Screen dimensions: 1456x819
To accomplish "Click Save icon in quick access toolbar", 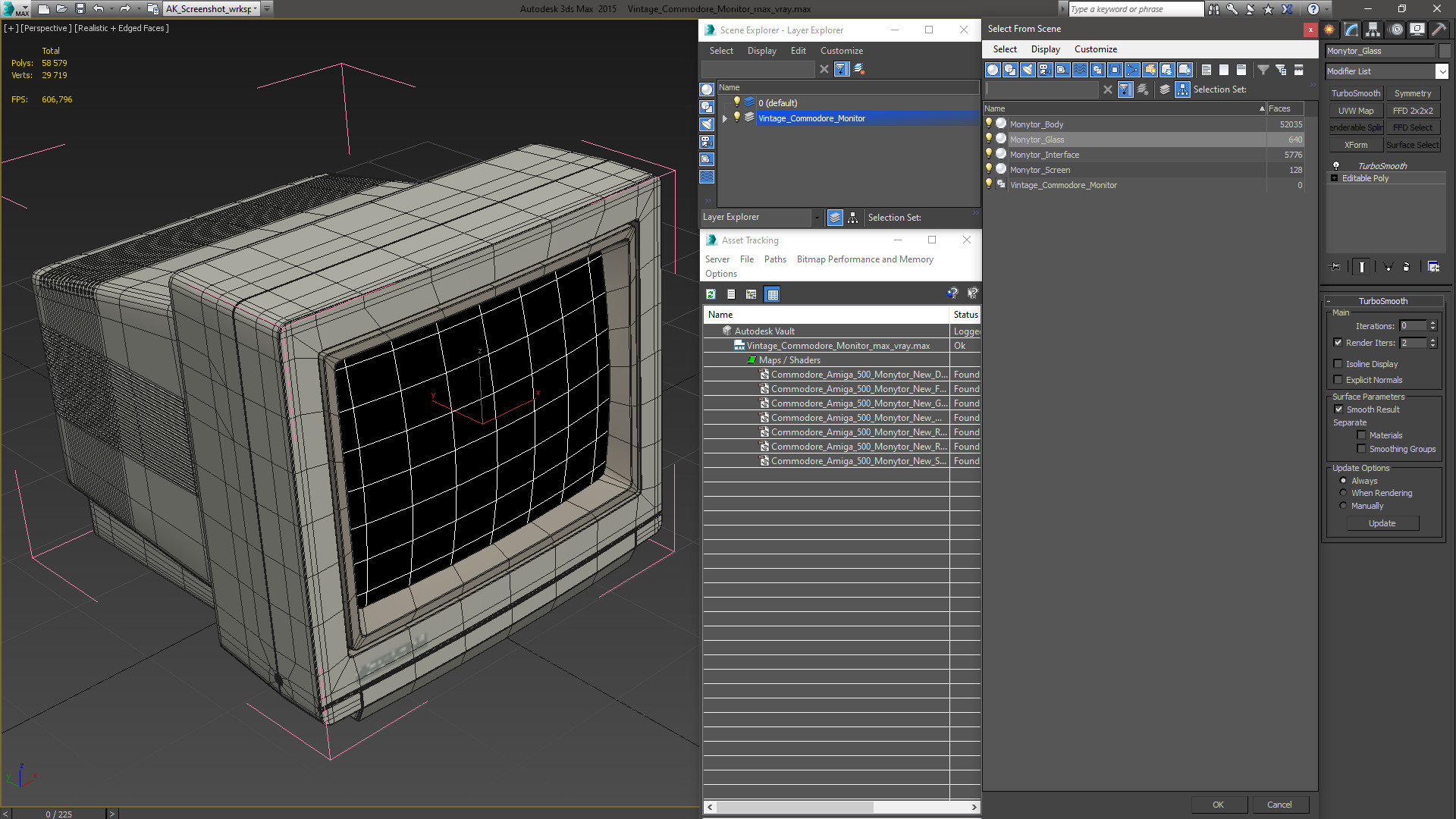I will coord(80,9).
